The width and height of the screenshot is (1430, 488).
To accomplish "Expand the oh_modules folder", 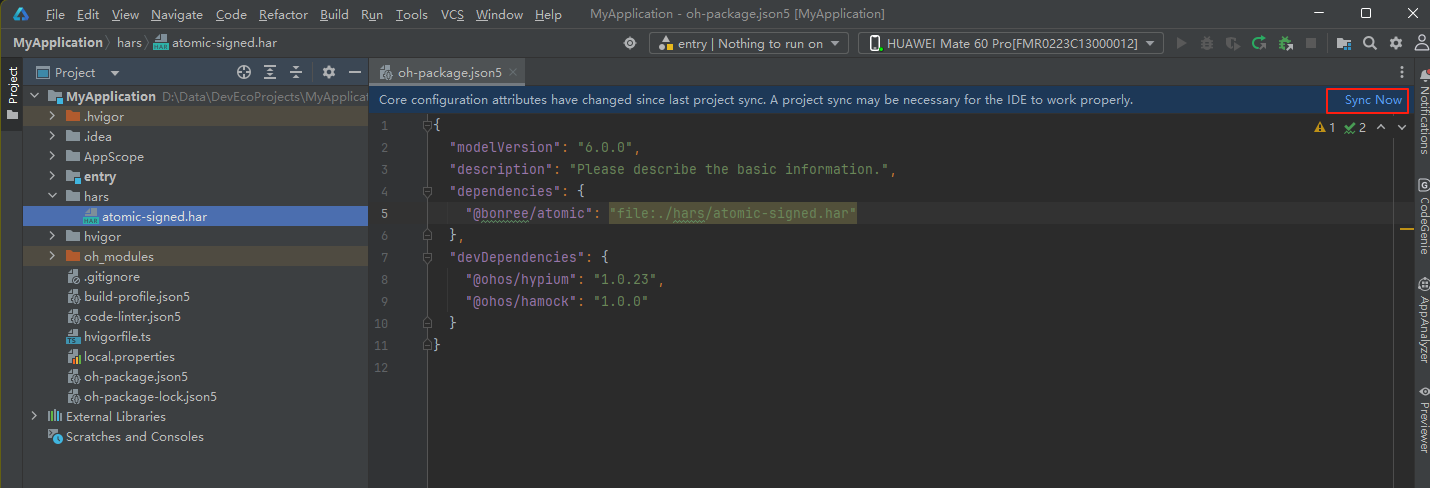I will 54,257.
